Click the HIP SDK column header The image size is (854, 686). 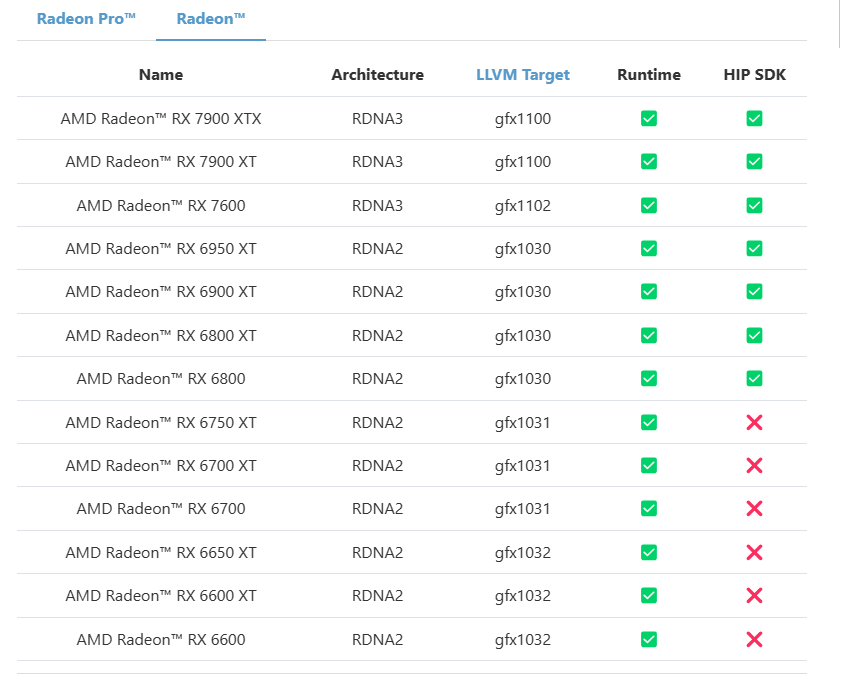coord(754,75)
